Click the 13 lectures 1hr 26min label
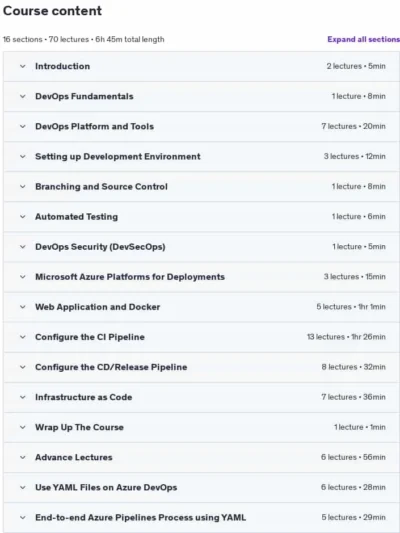This screenshot has height=533, width=400. [346, 337]
